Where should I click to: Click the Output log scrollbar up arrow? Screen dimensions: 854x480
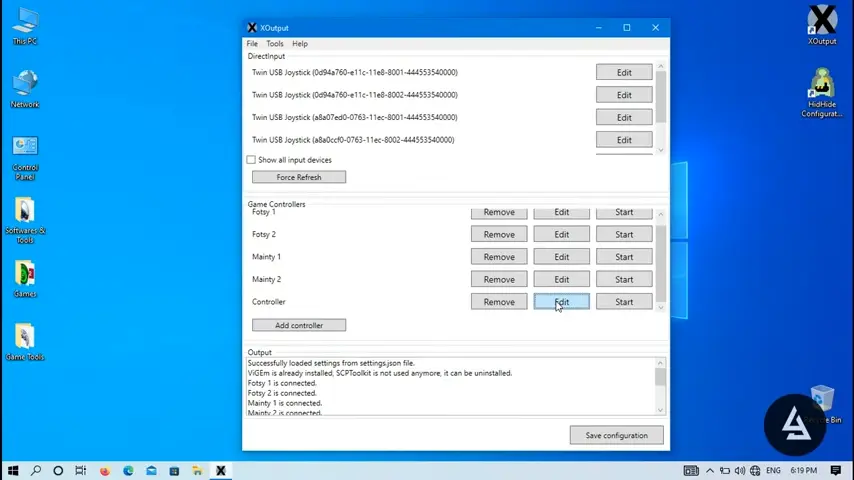pyautogui.click(x=660, y=363)
